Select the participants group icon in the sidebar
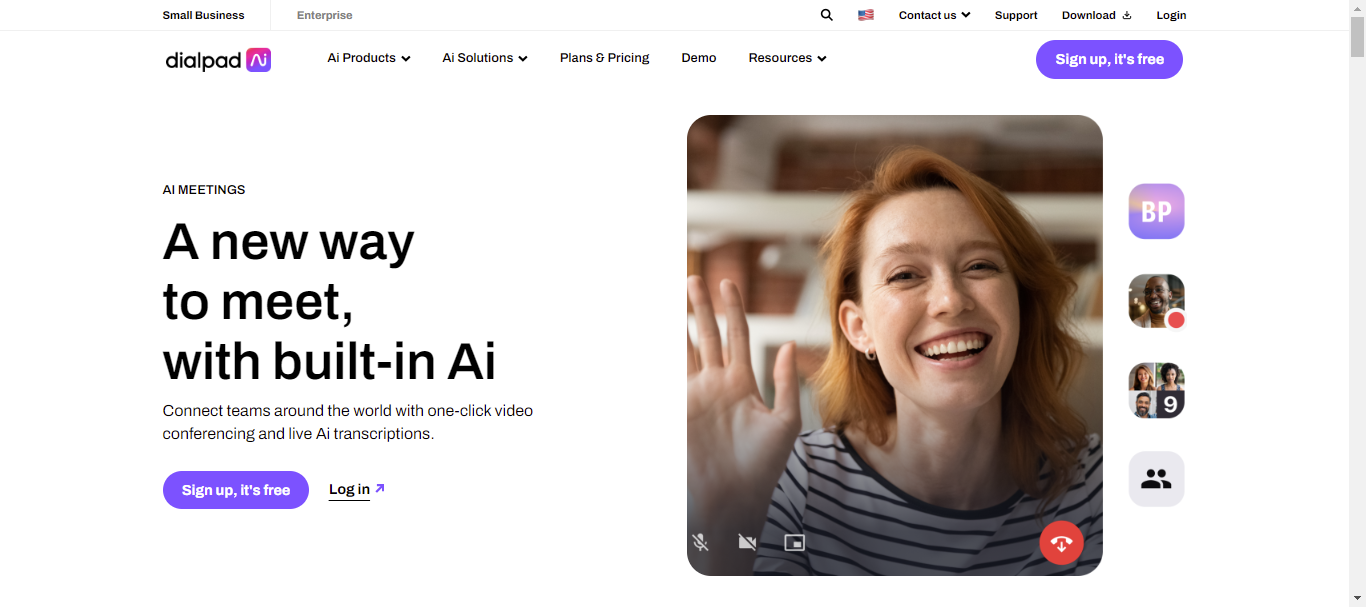1366x607 pixels. (1156, 478)
